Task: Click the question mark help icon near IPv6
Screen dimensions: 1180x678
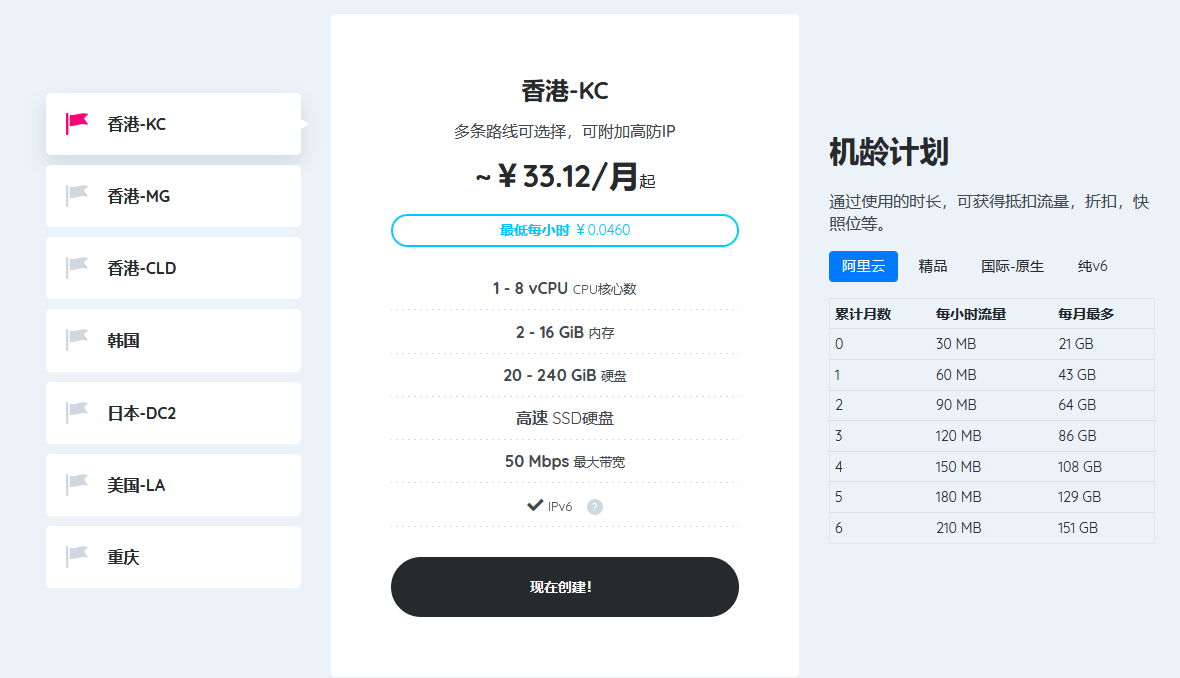Action: [595, 506]
